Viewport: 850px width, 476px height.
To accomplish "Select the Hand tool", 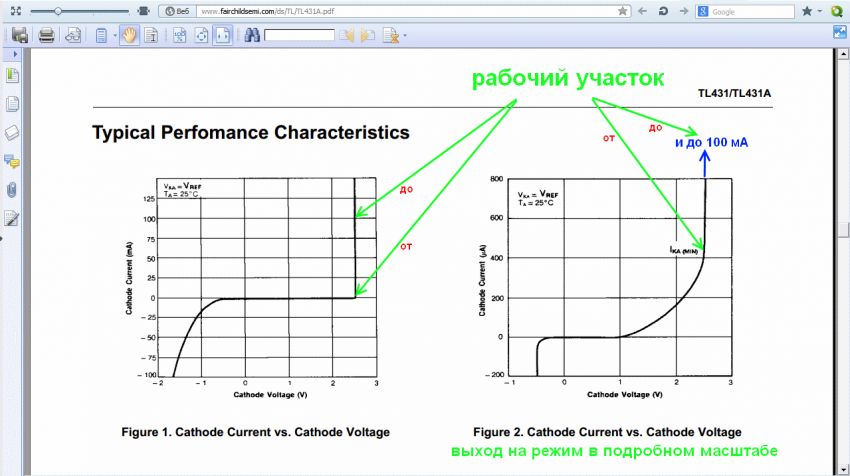I will tap(129, 36).
